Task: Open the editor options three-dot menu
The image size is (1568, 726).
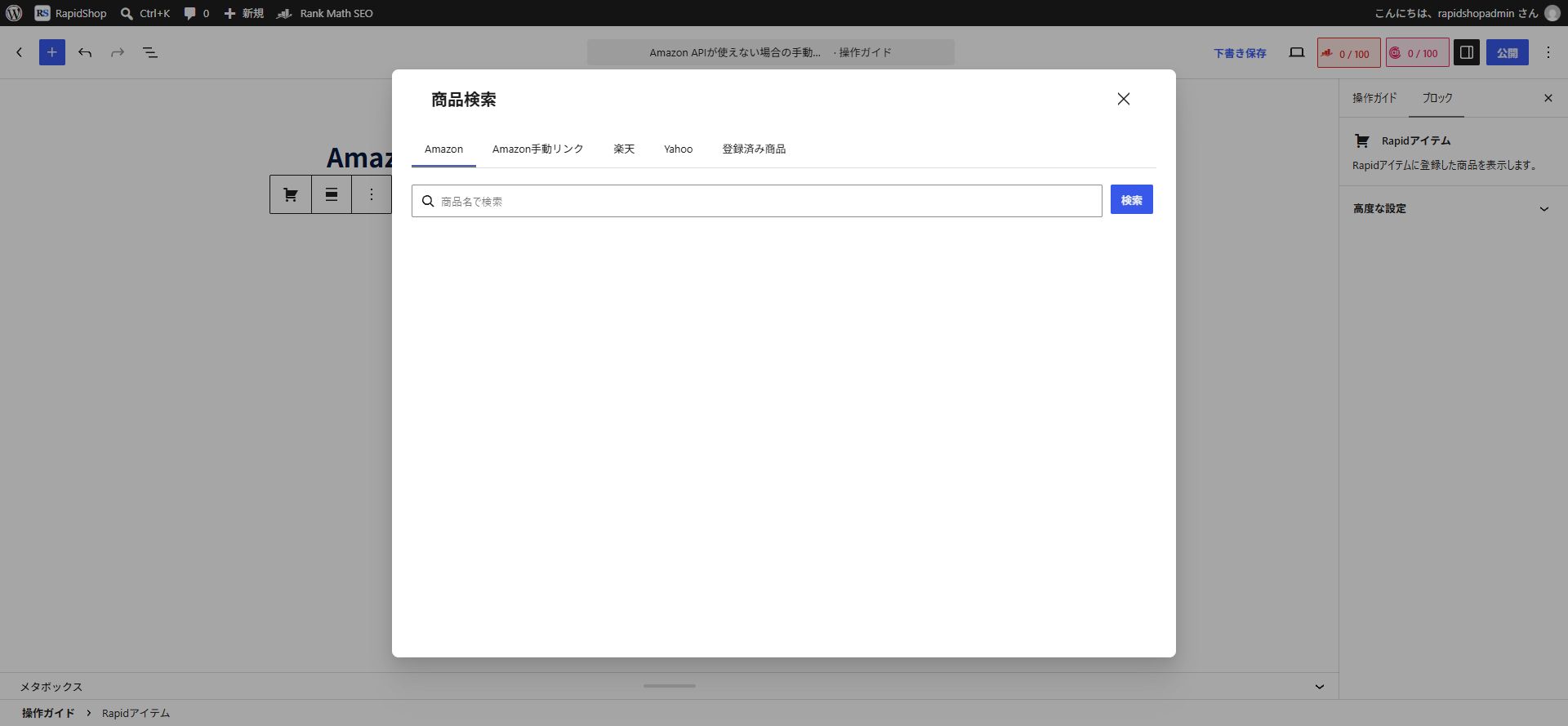Action: click(x=1548, y=52)
